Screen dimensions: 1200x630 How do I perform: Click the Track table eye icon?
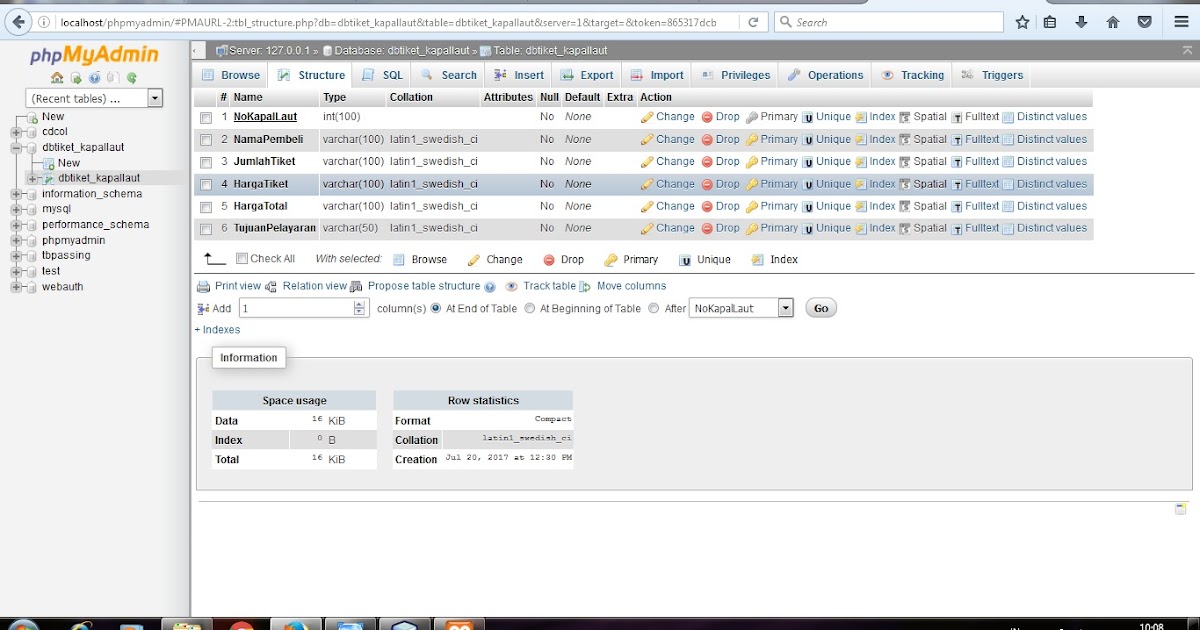point(512,287)
